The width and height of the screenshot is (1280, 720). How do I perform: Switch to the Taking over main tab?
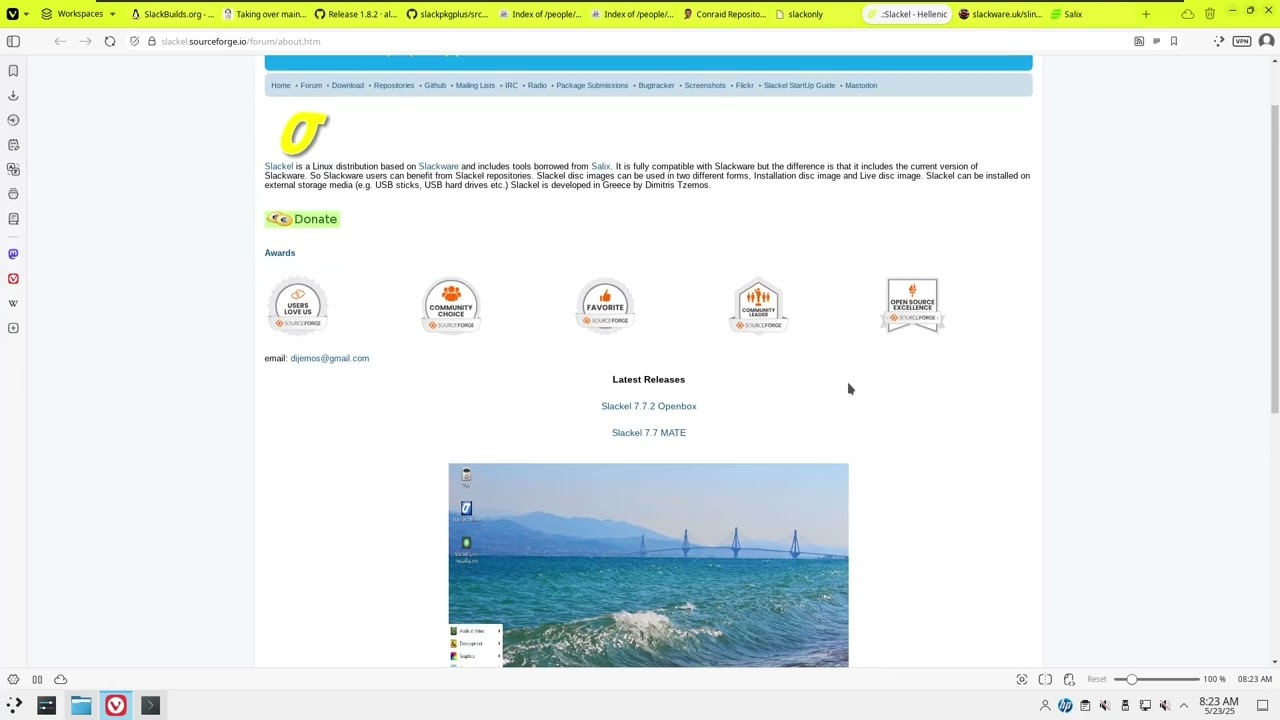point(263,14)
